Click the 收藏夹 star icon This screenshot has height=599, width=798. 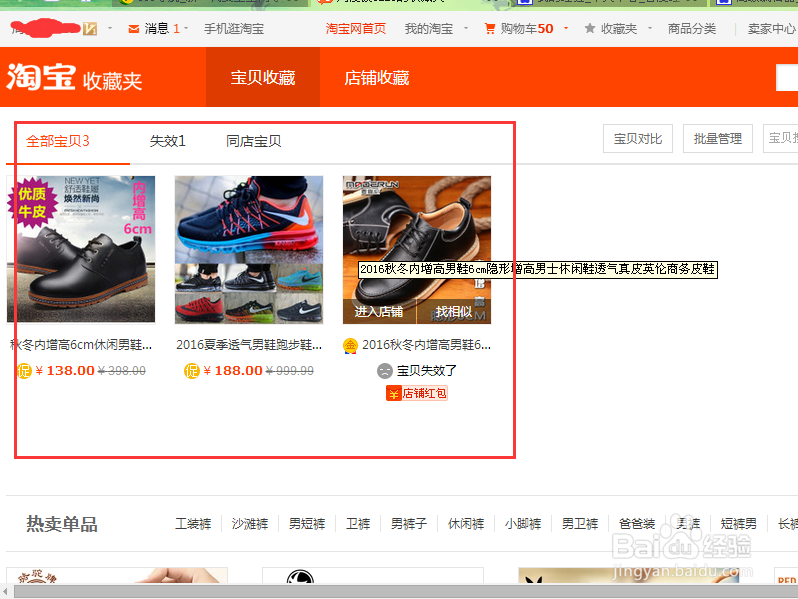pos(590,28)
